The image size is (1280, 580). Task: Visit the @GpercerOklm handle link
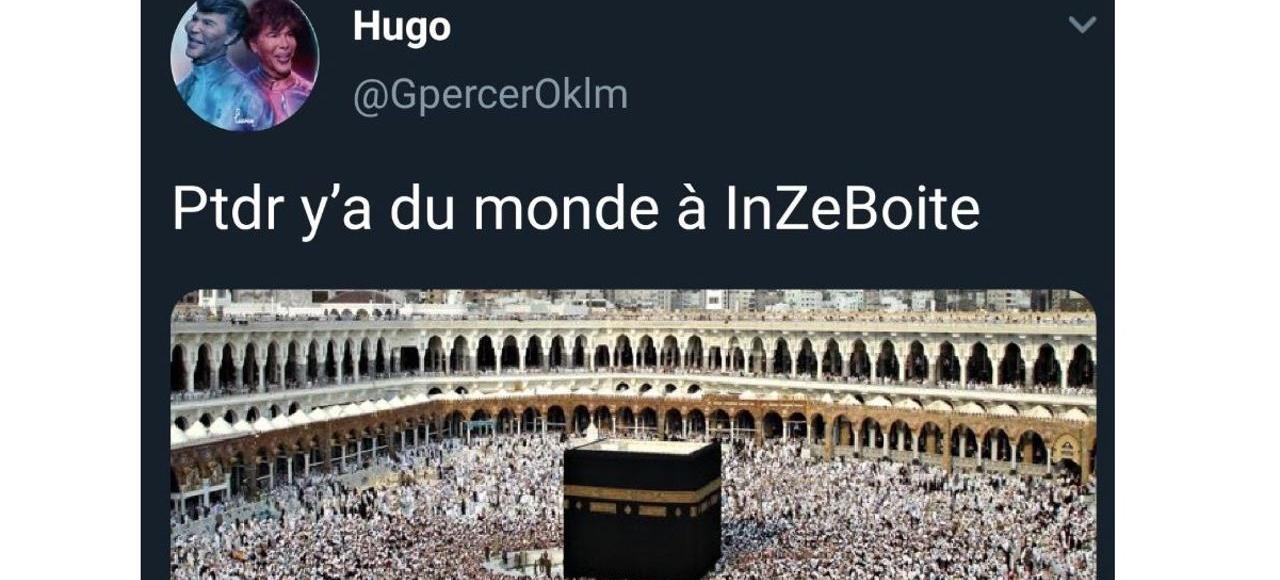tap(490, 95)
